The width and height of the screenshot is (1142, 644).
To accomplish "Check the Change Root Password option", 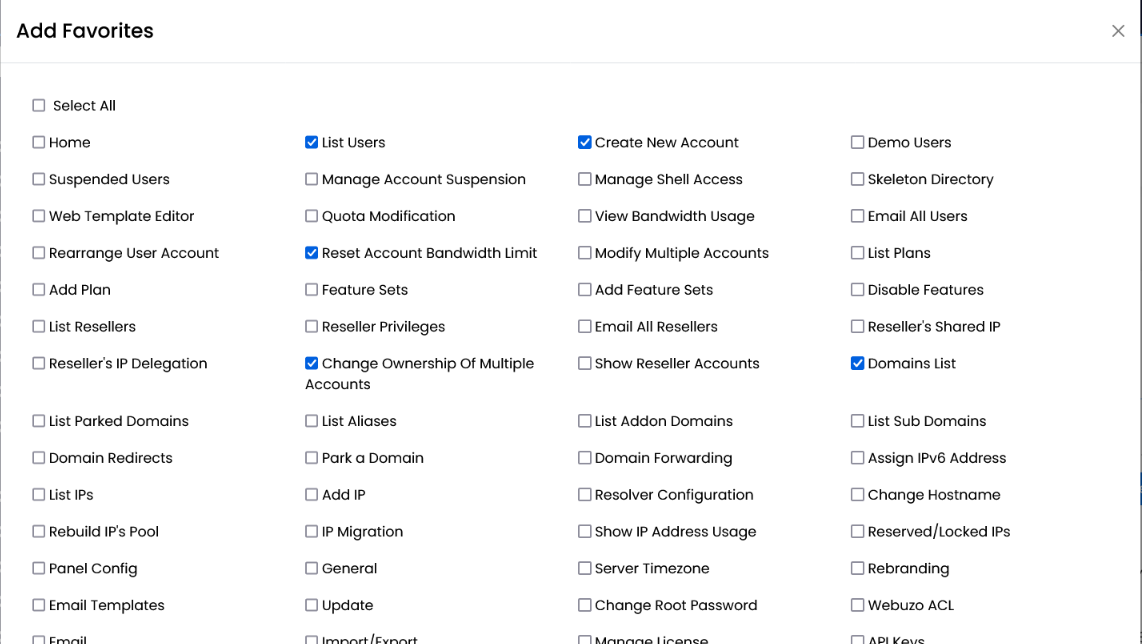I will coord(584,605).
